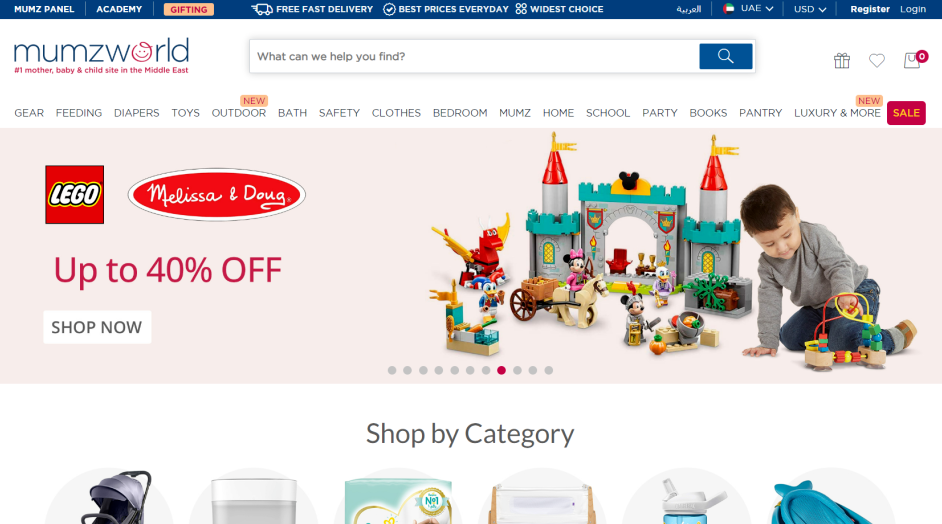Viewport: 942px width, 524px height.
Task: Select the first carousel dot
Action: point(392,370)
